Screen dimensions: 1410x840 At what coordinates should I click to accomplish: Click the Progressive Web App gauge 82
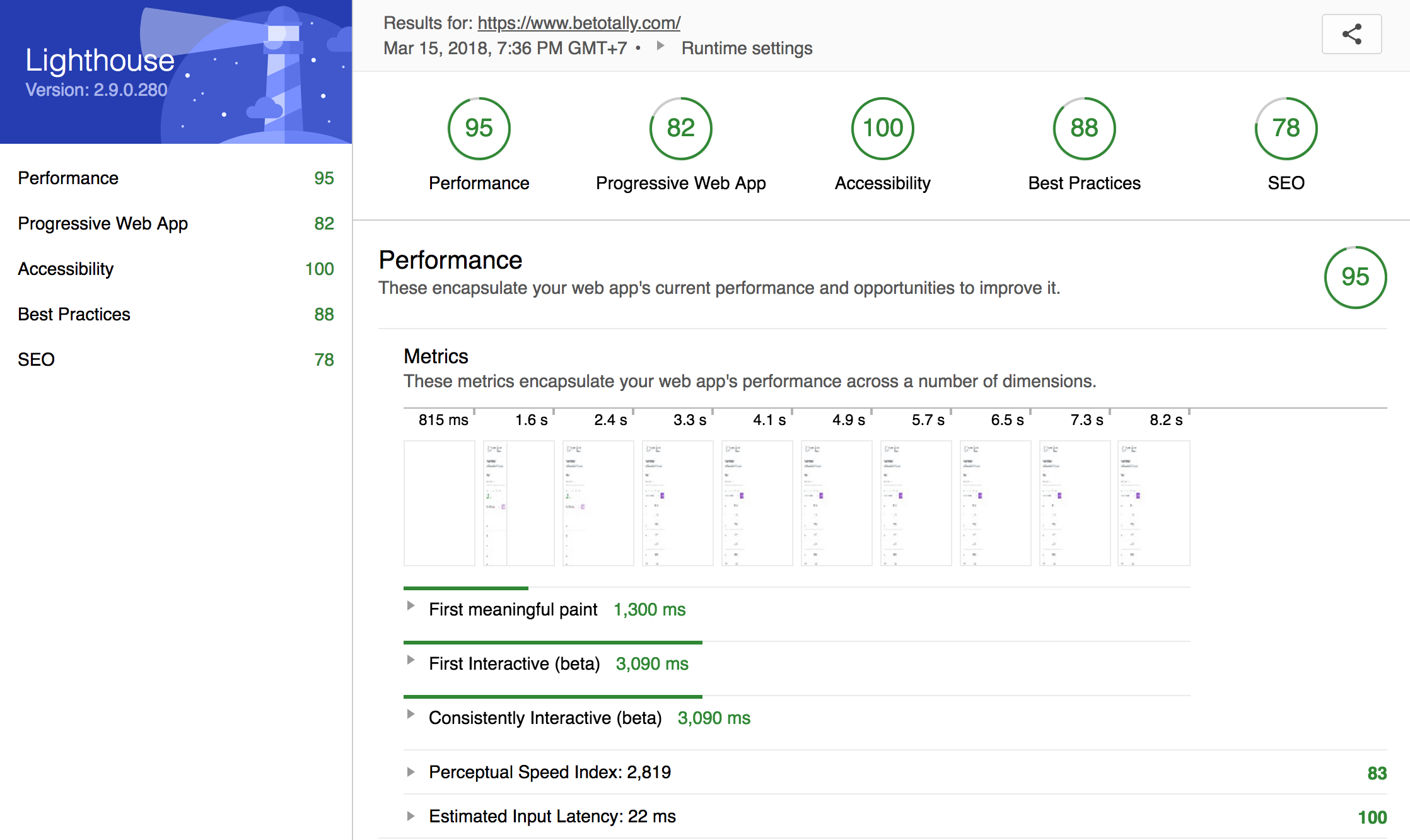[x=680, y=129]
